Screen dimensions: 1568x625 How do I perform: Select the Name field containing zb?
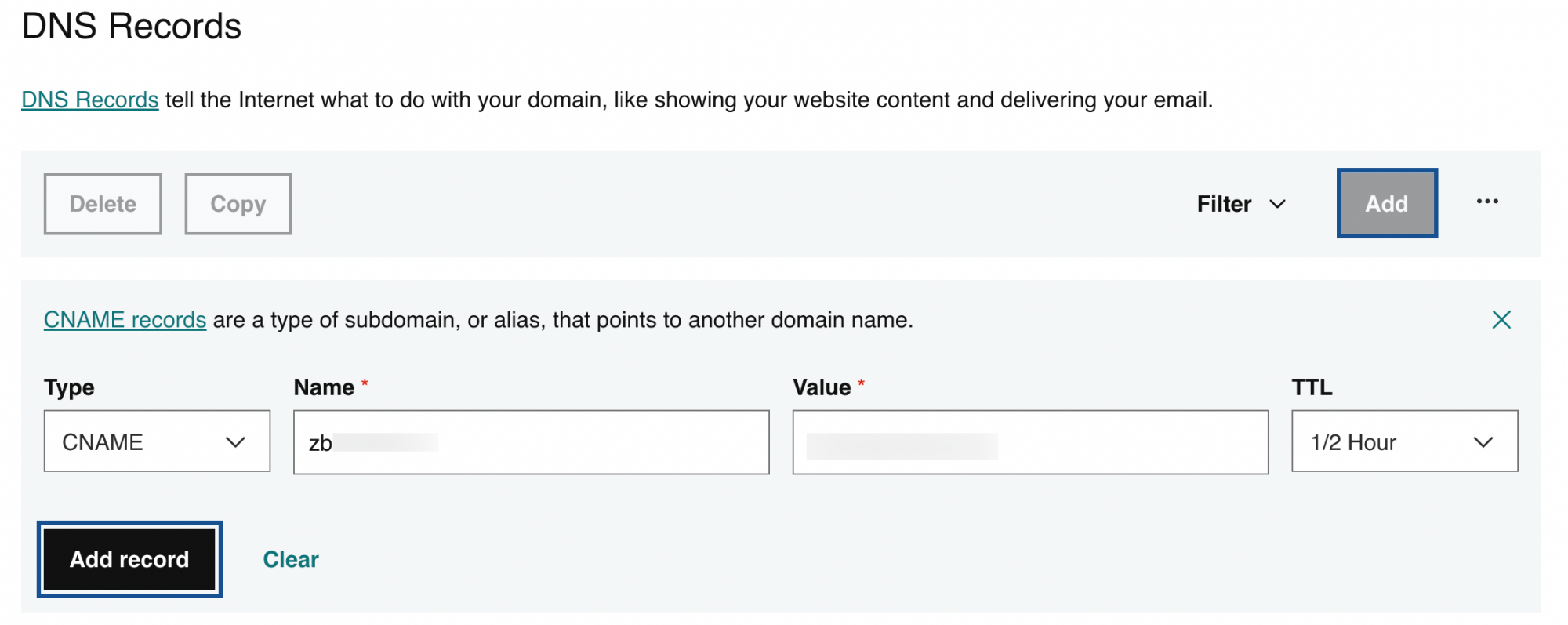pyautogui.click(x=531, y=442)
